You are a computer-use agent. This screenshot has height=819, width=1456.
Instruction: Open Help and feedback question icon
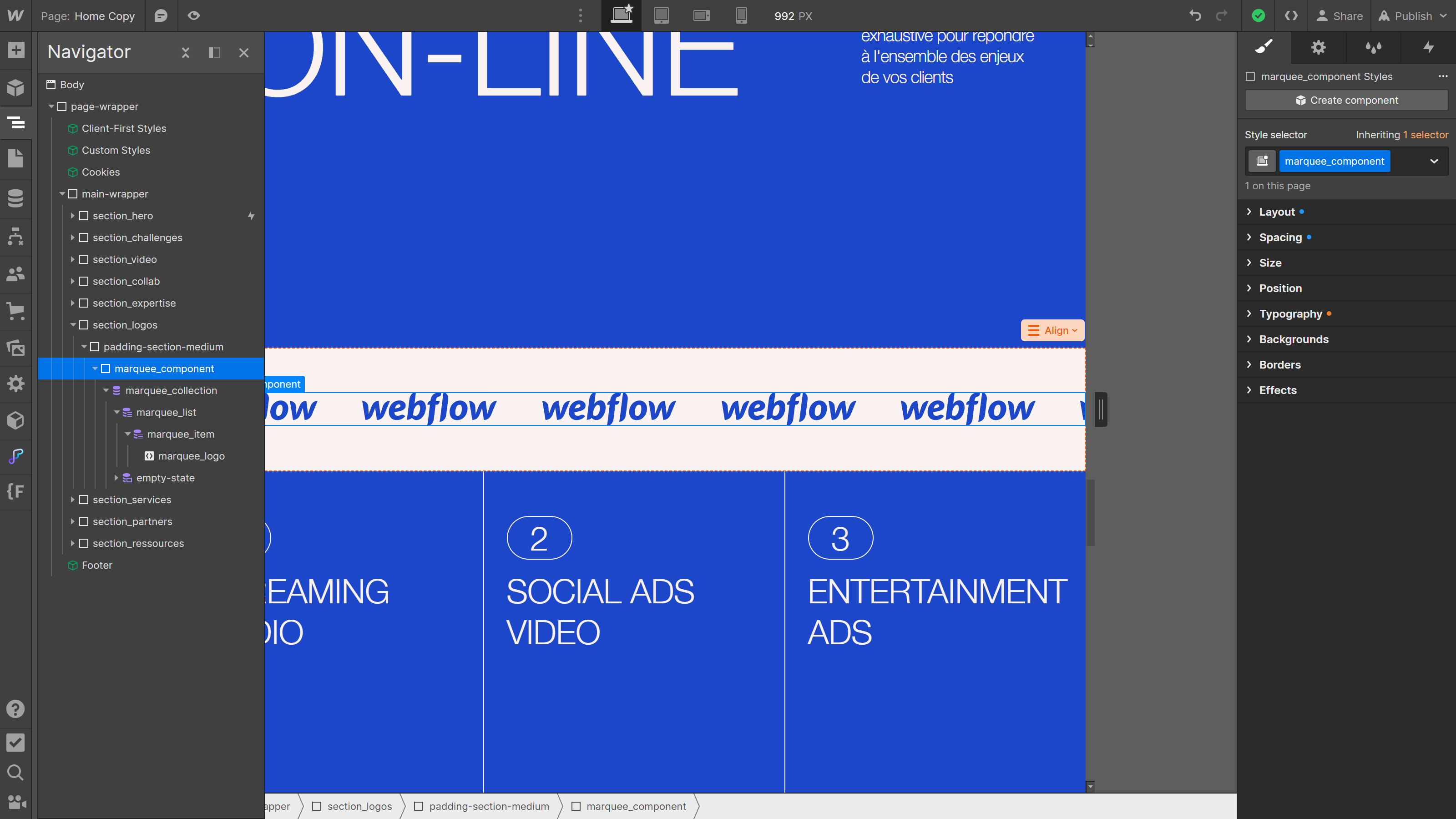click(x=15, y=709)
